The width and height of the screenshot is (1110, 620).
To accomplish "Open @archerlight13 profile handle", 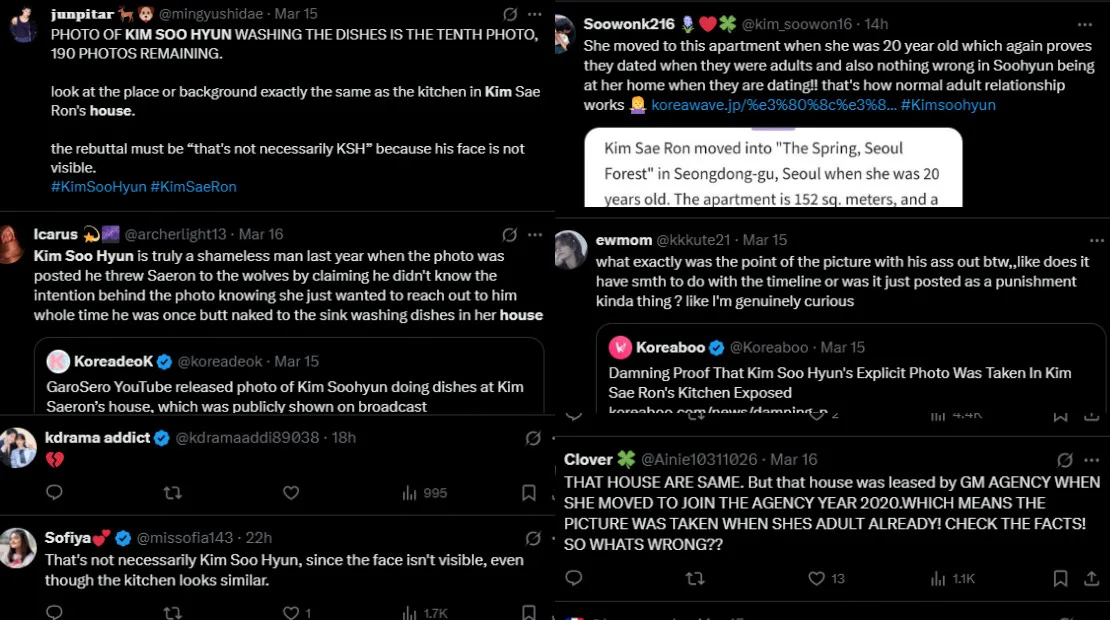I will coord(175,234).
